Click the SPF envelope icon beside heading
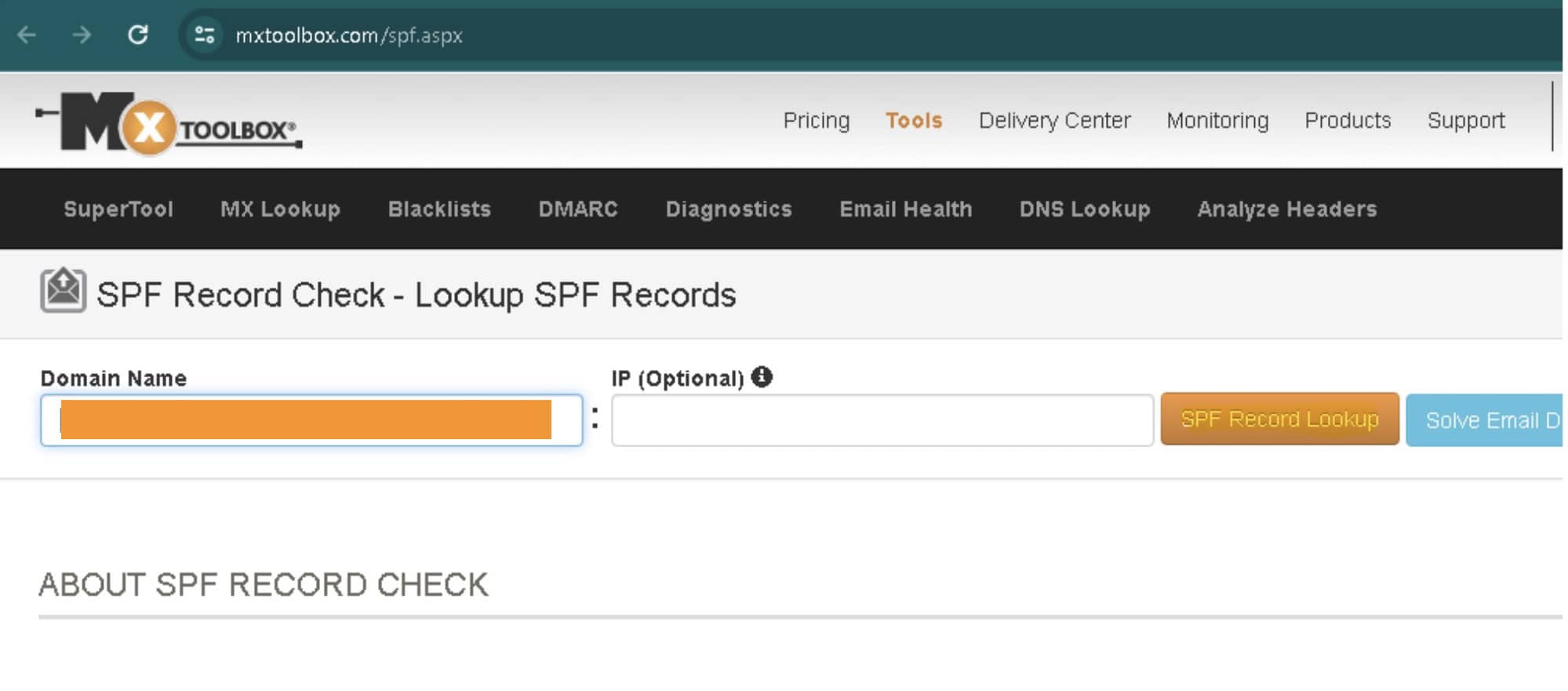1568x691 pixels. coord(64,290)
